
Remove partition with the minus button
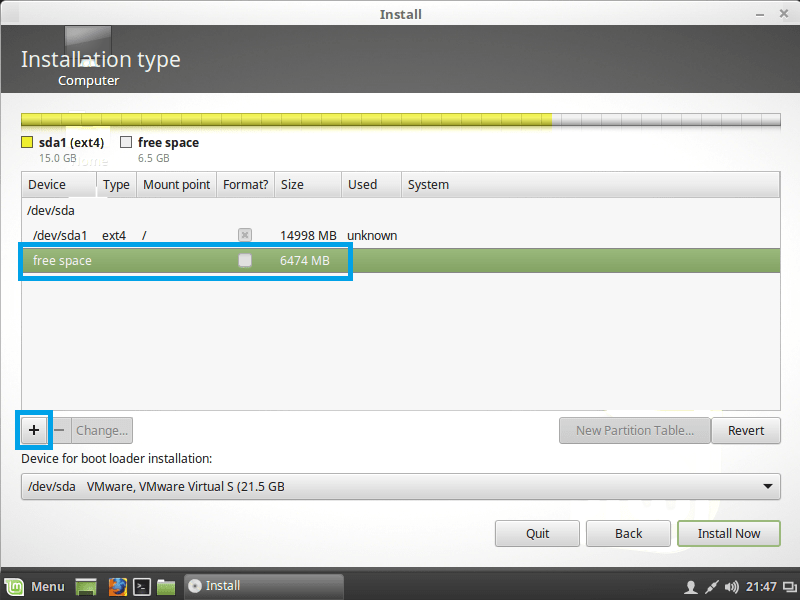pos(59,430)
